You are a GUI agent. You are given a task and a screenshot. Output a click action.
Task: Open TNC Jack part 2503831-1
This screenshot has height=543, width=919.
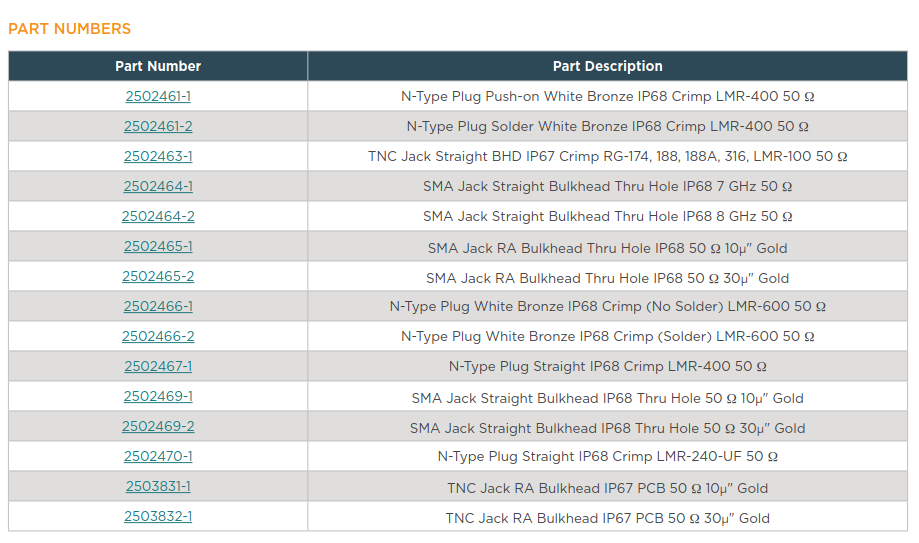[x=158, y=486]
